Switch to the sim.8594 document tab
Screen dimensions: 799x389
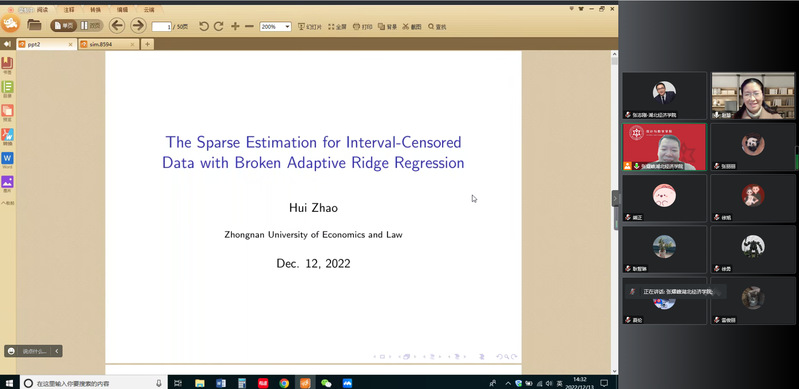108,44
